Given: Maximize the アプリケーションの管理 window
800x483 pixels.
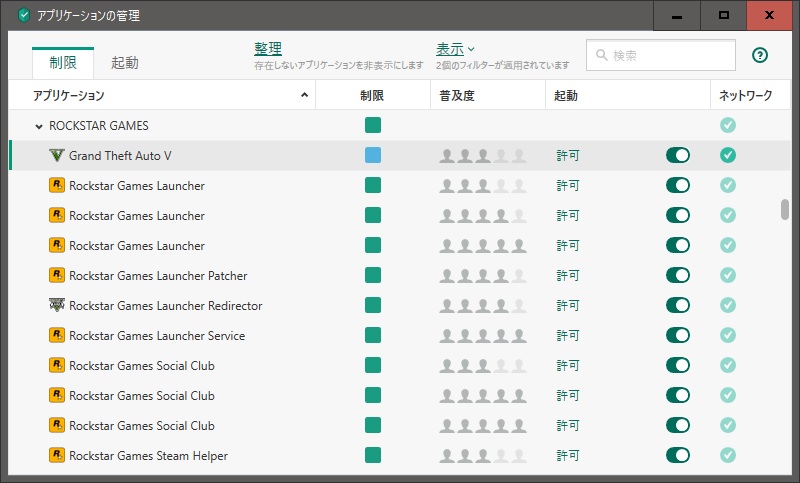Looking at the screenshot, I should [723, 16].
